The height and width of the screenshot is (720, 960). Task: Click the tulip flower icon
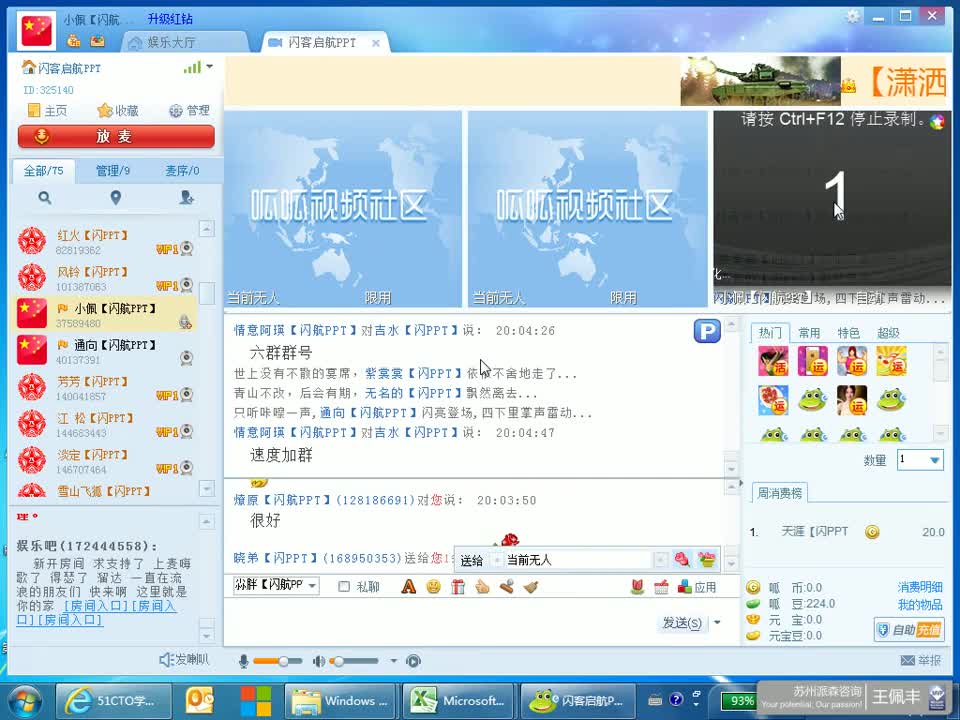click(637, 587)
